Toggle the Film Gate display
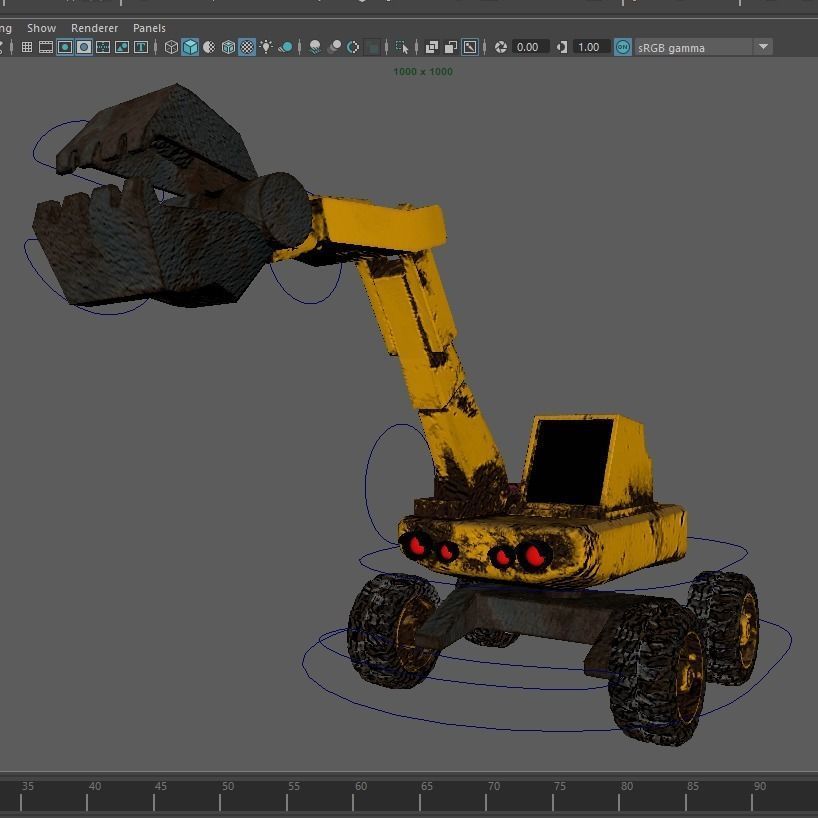Screen dimensions: 818x818 point(46,47)
